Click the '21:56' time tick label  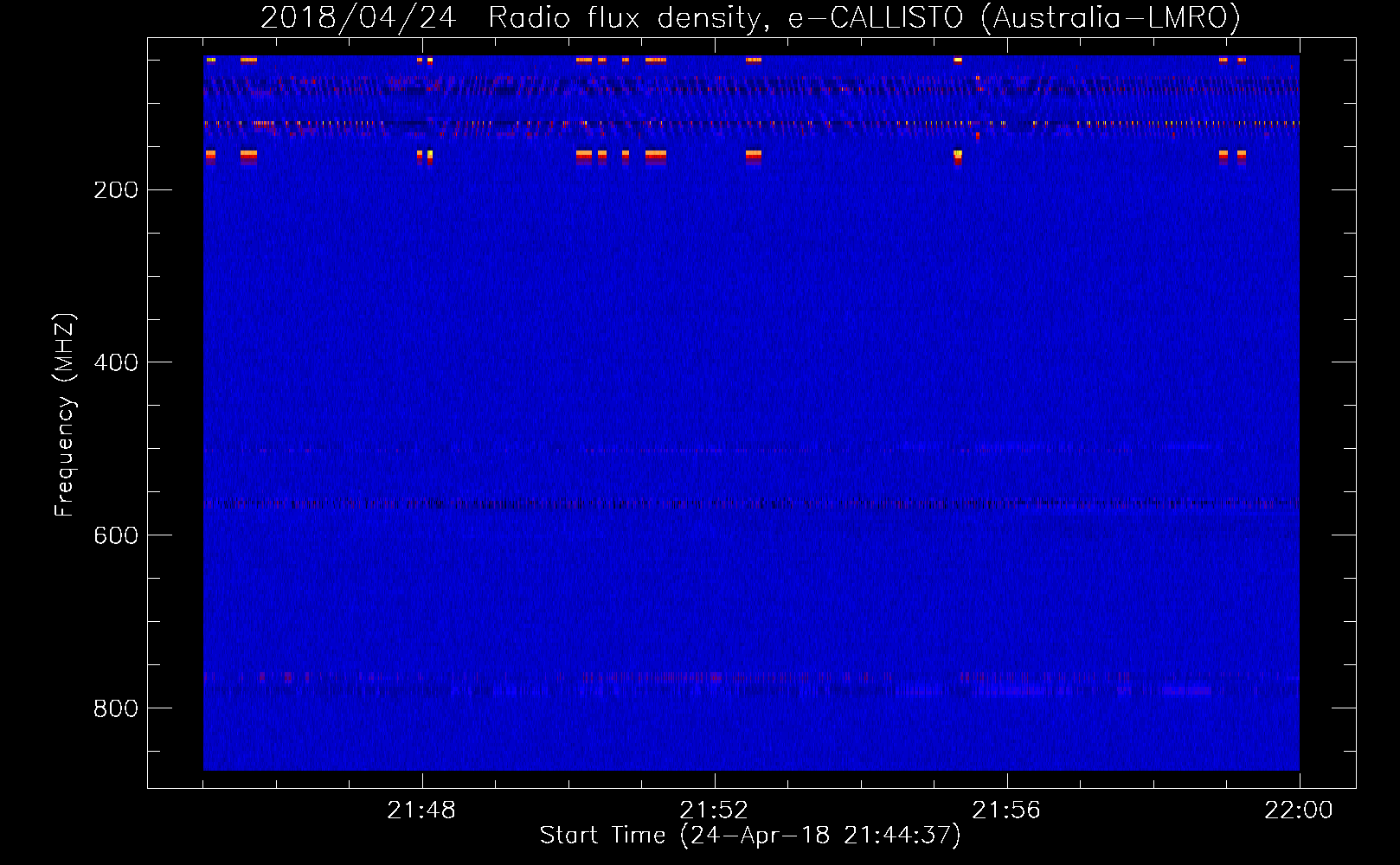[x=1006, y=811]
